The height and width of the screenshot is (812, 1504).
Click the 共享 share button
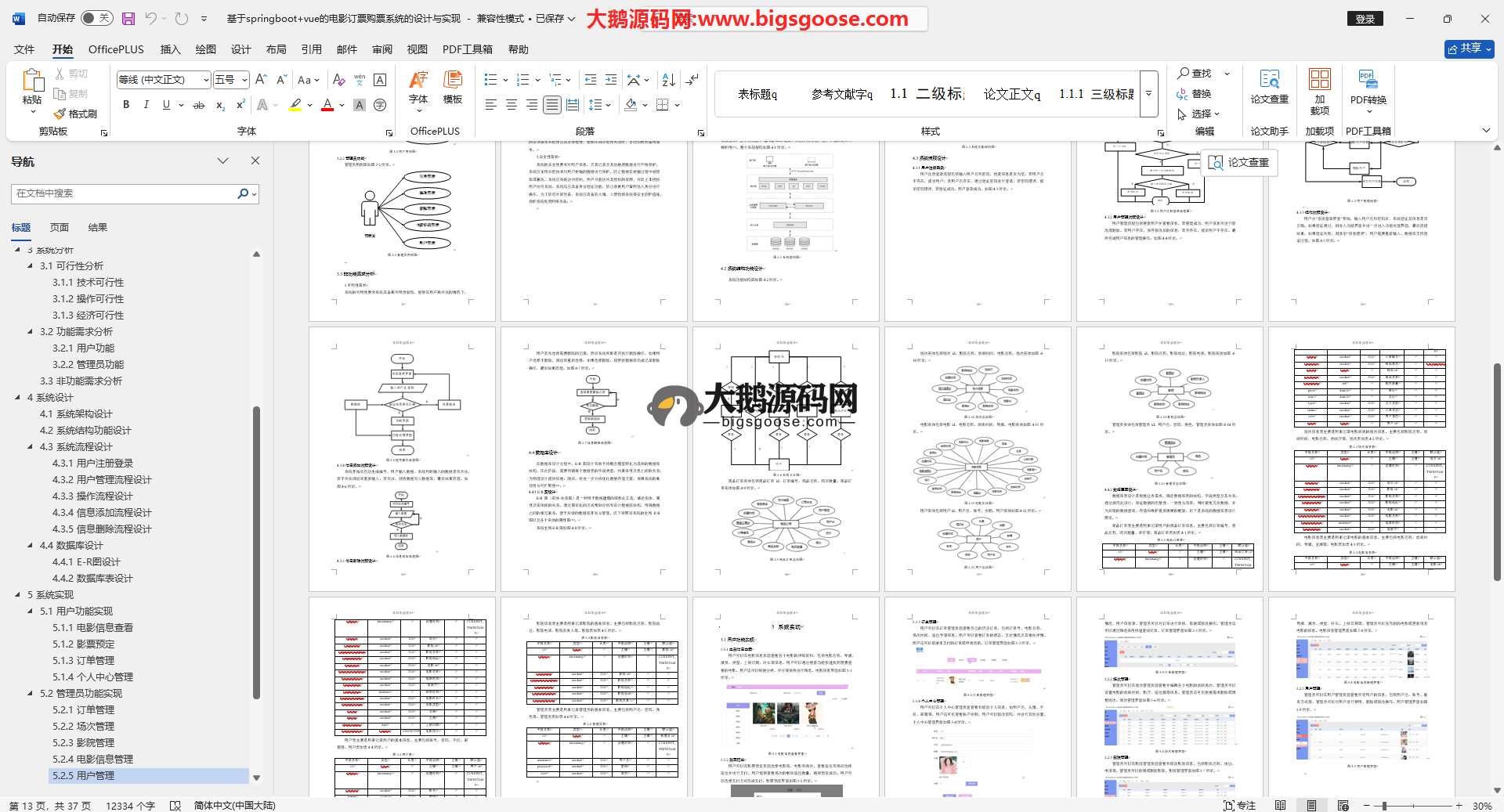1469,49
